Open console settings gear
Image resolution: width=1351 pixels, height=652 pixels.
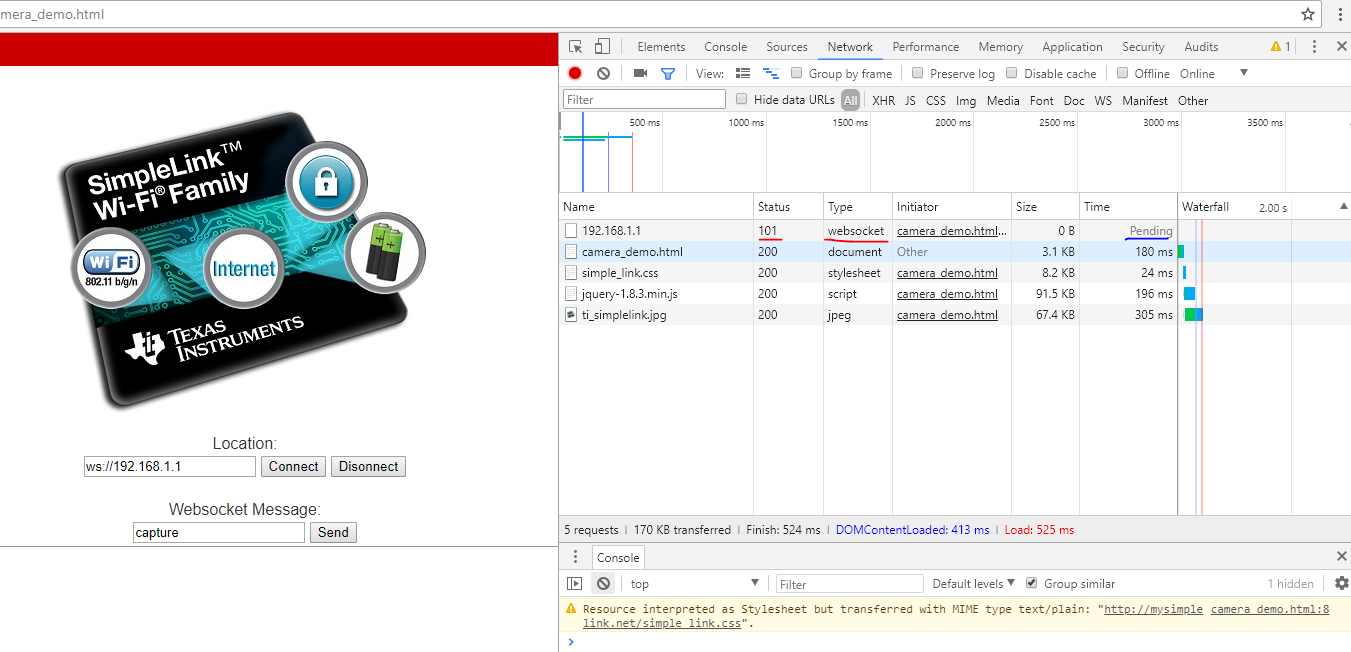(1342, 583)
